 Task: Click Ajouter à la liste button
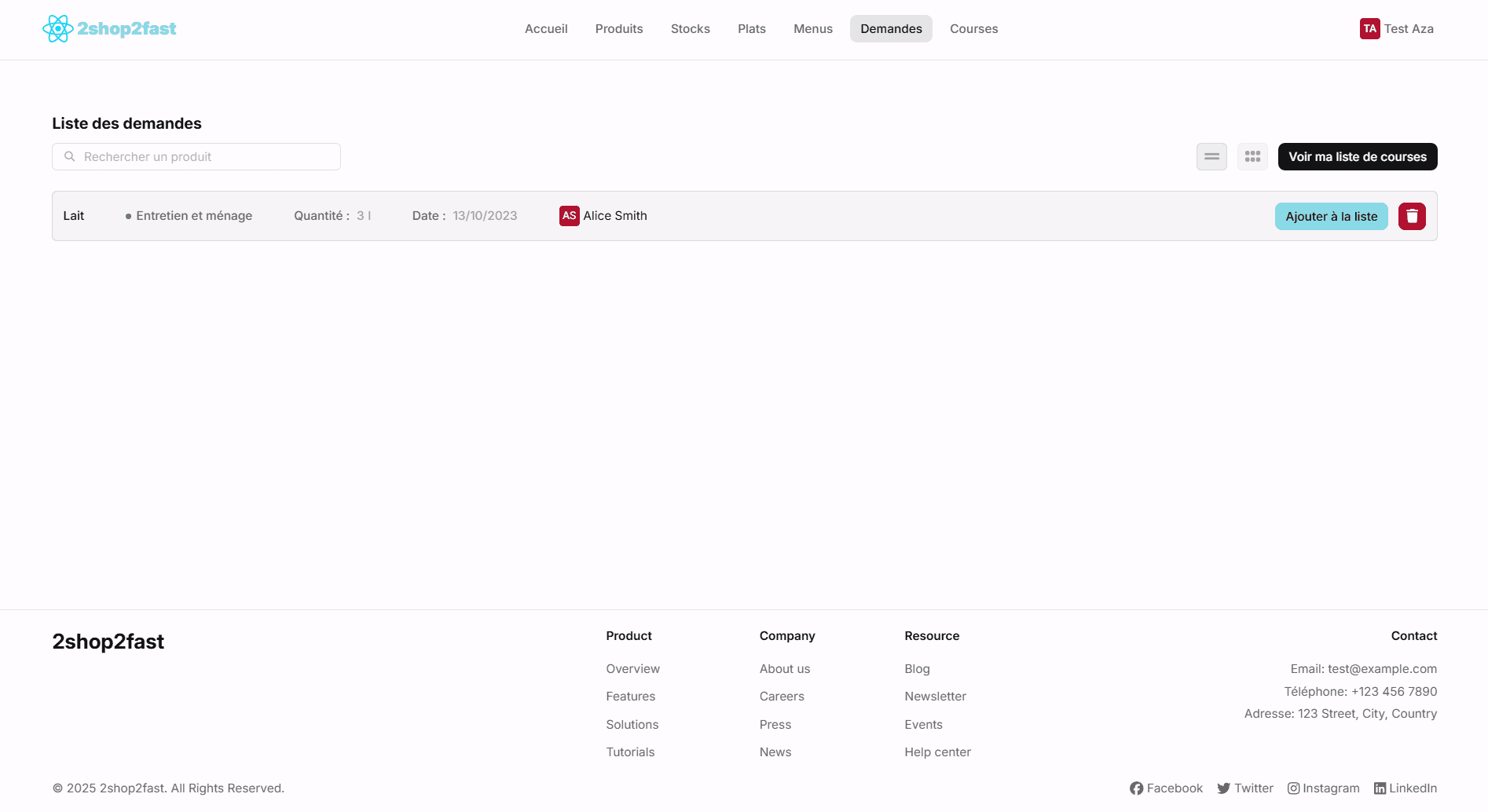tap(1331, 217)
